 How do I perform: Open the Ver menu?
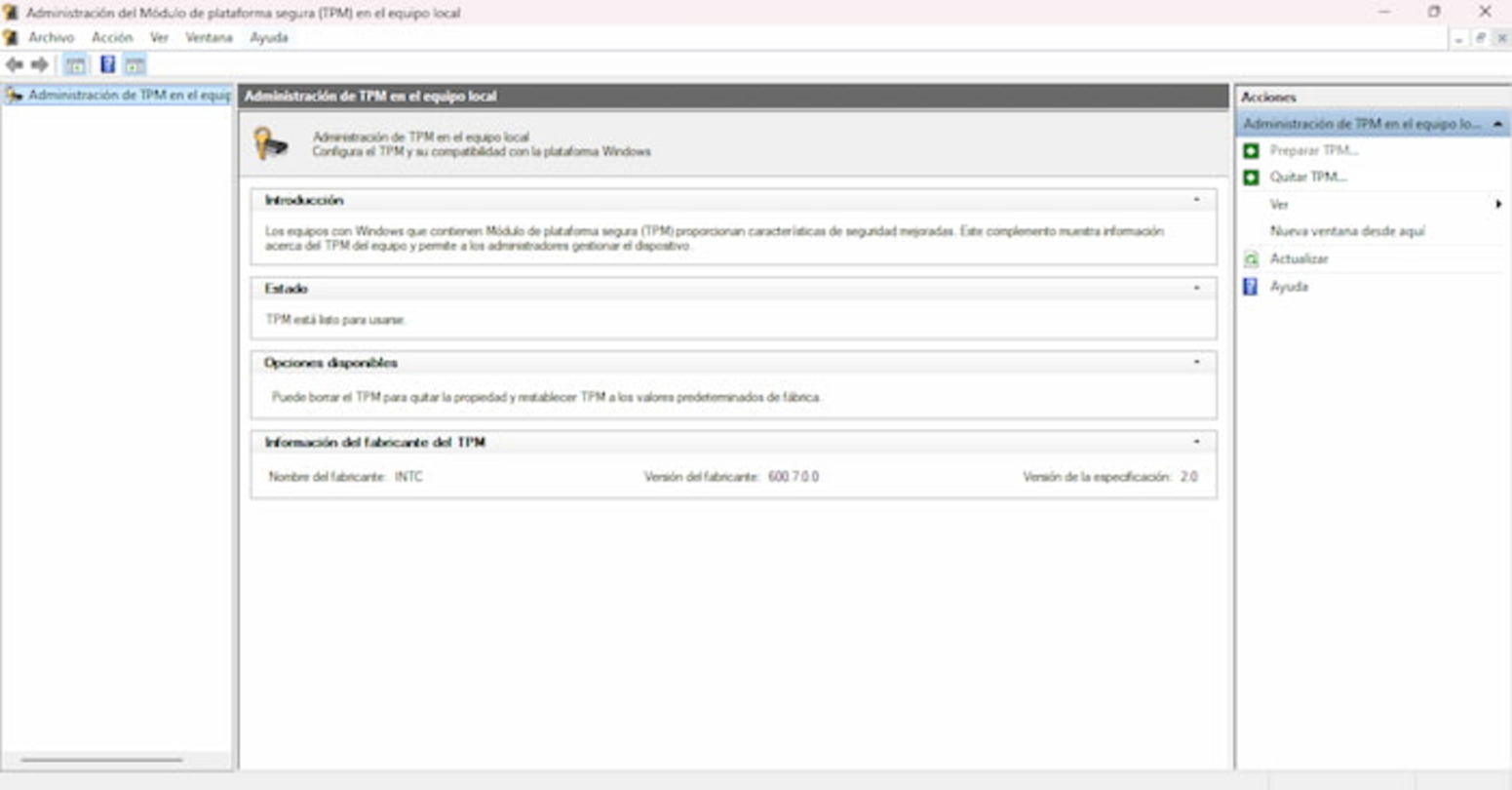pyautogui.click(x=159, y=37)
